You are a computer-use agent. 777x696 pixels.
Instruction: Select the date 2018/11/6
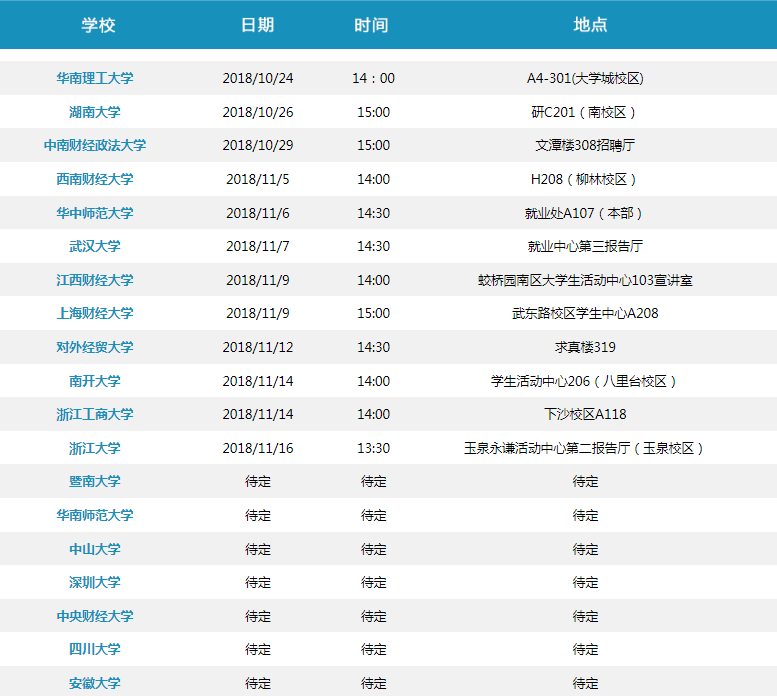click(x=258, y=213)
